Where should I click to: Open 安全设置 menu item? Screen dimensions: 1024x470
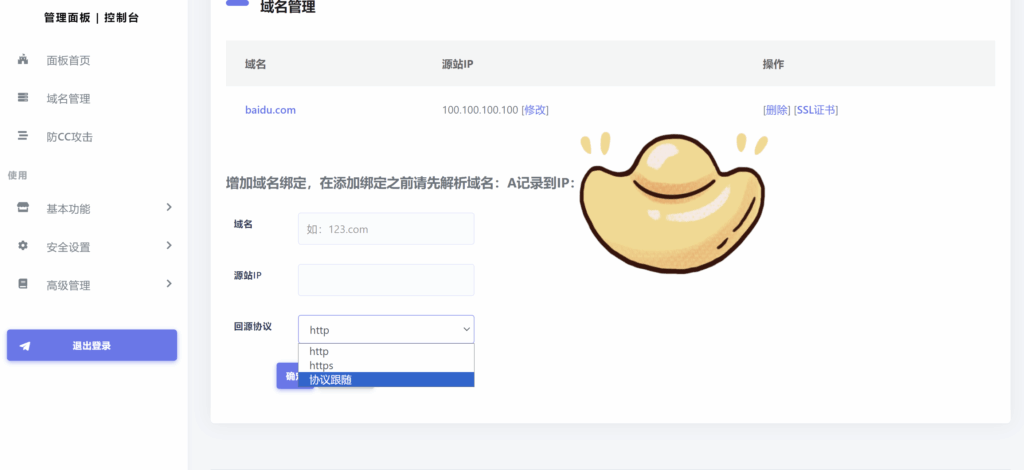[68, 247]
